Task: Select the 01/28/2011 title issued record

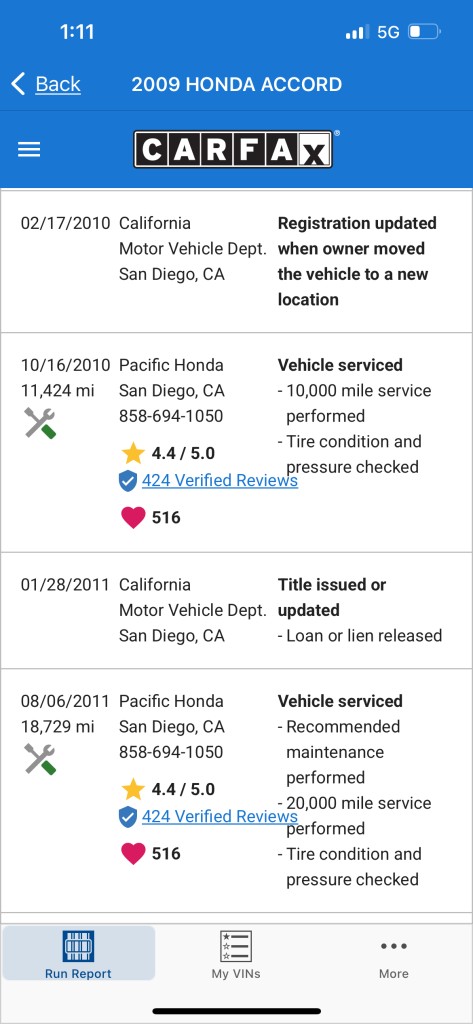Action: click(x=236, y=611)
